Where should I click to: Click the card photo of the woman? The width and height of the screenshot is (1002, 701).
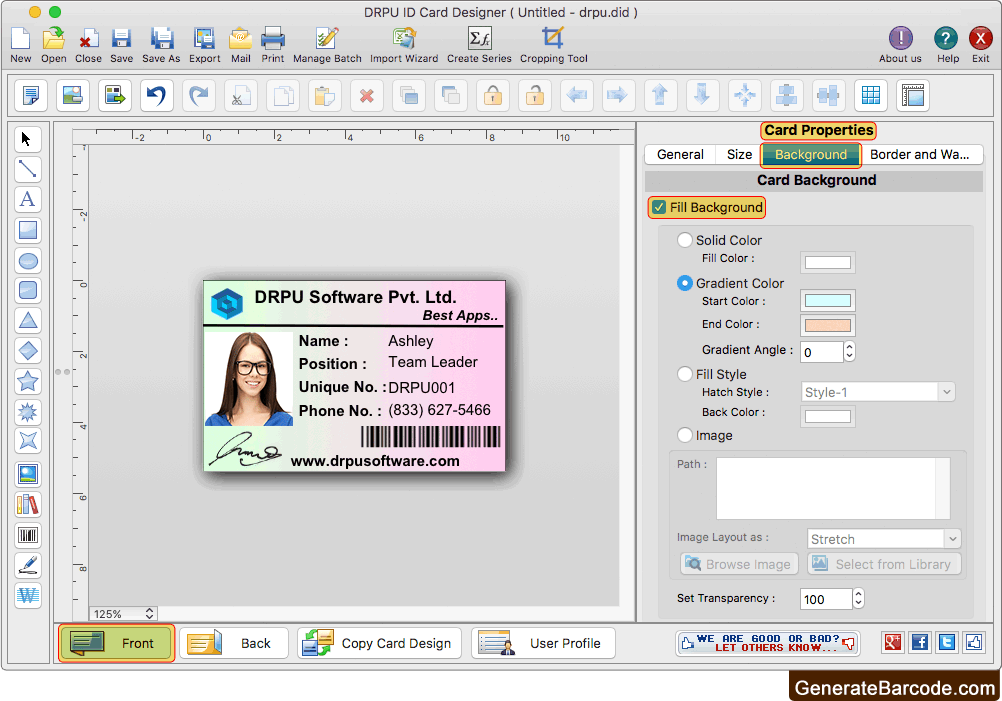coord(249,378)
